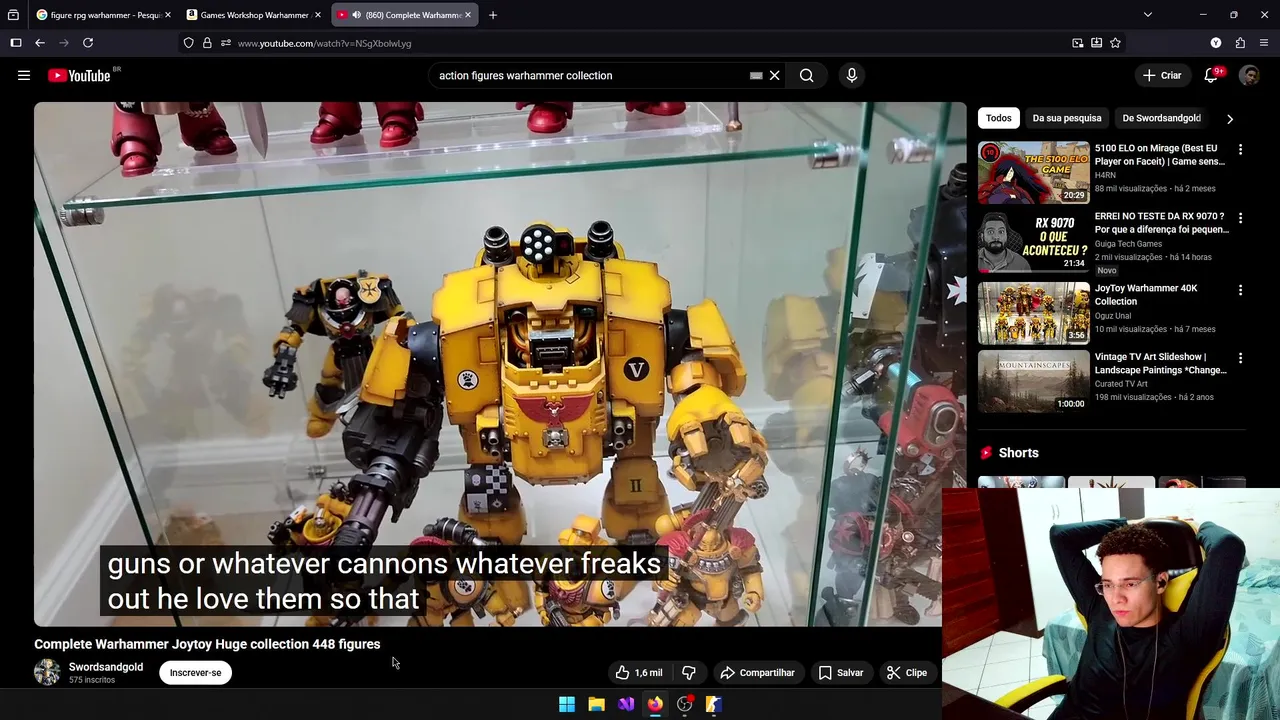Open options for JoyToy Warhammer 40K Collection video
This screenshot has width=1280, height=720.
point(1240,290)
